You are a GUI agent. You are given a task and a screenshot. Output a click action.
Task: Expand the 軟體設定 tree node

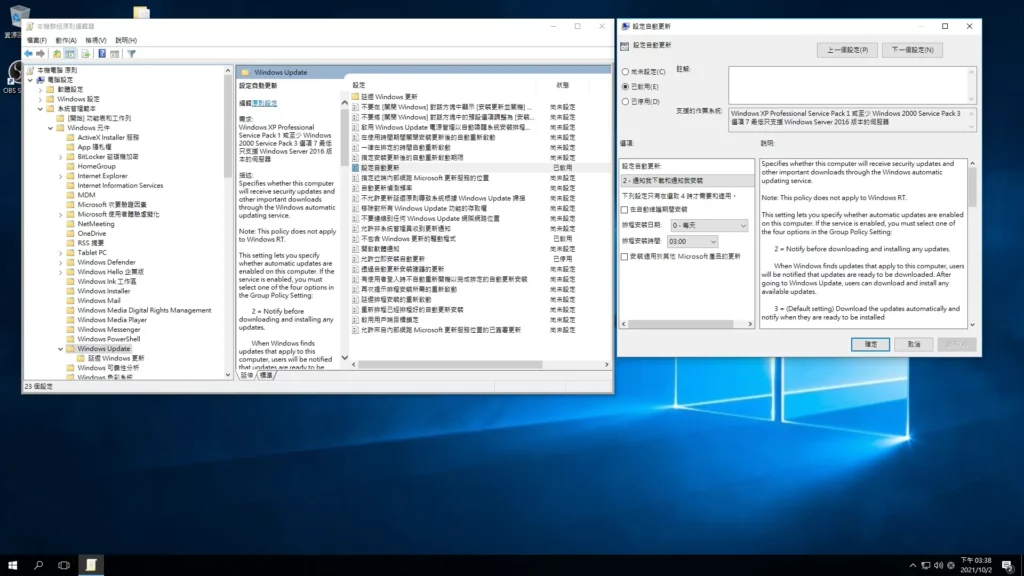pyautogui.click(x=40, y=89)
